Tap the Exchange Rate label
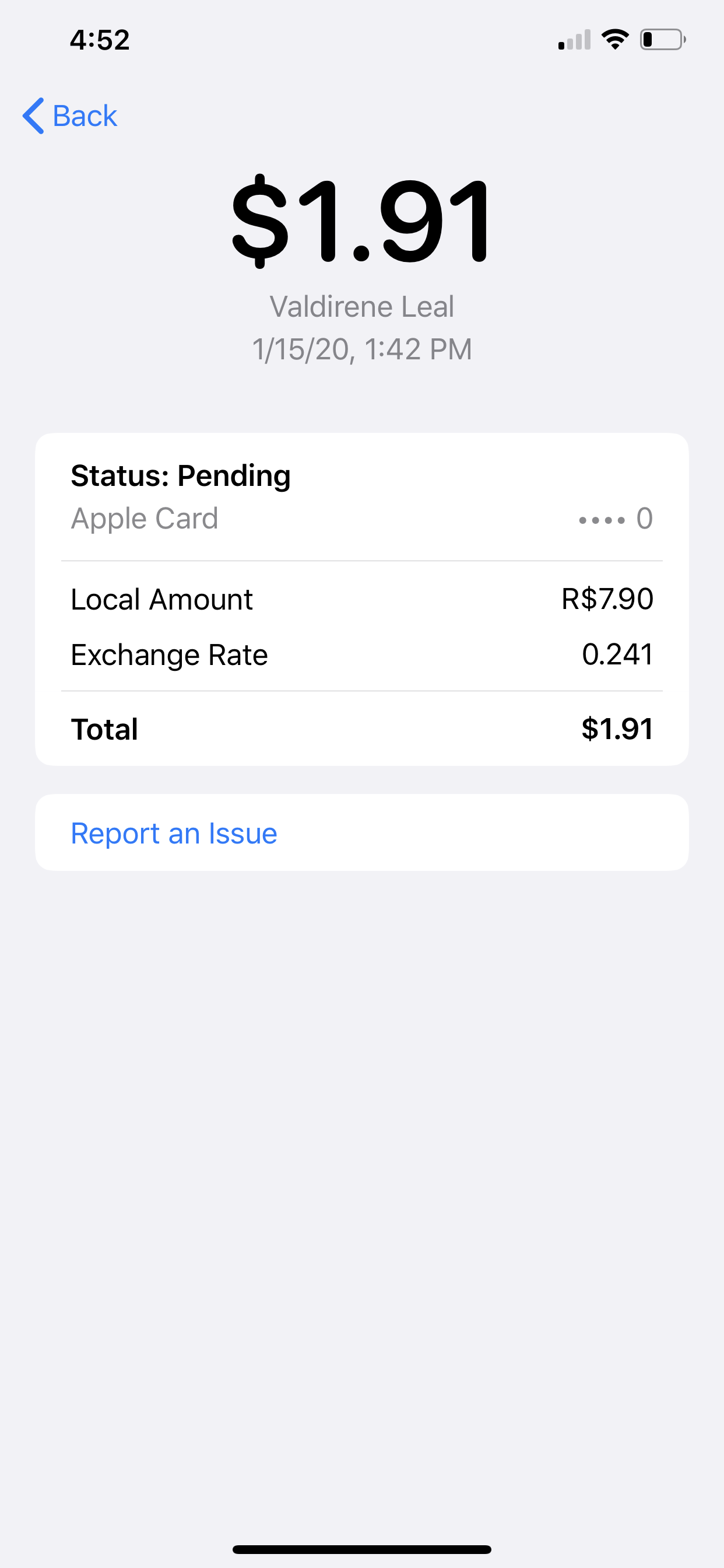Viewport: 724px width, 1568px height. point(169,655)
